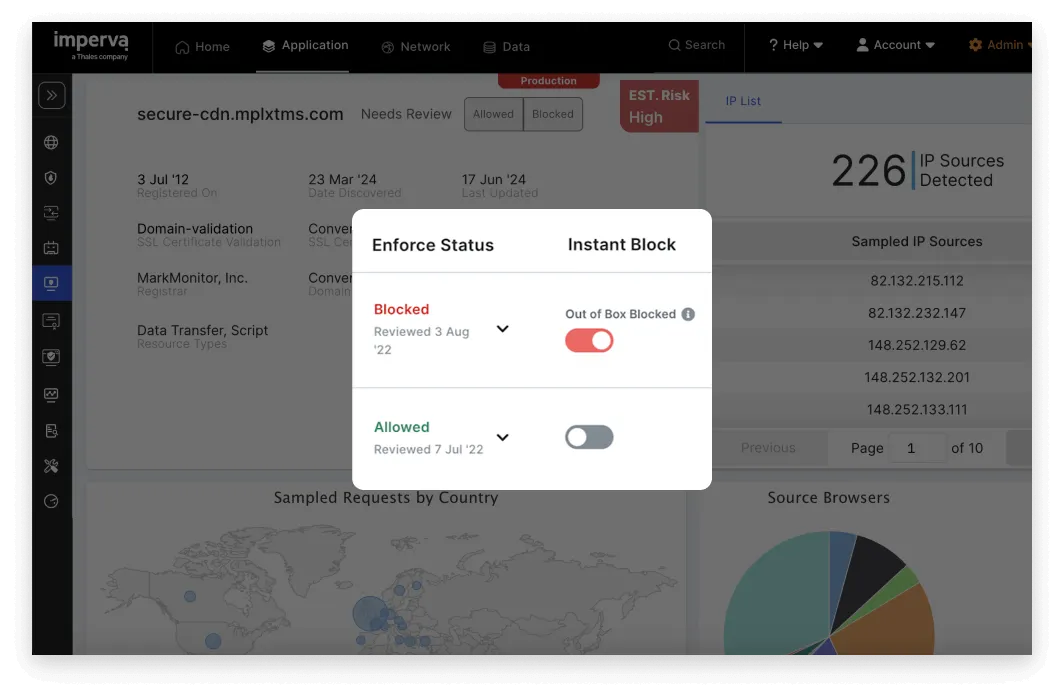
Task: Click the Blocked status label in the popup
Action: (x=401, y=309)
